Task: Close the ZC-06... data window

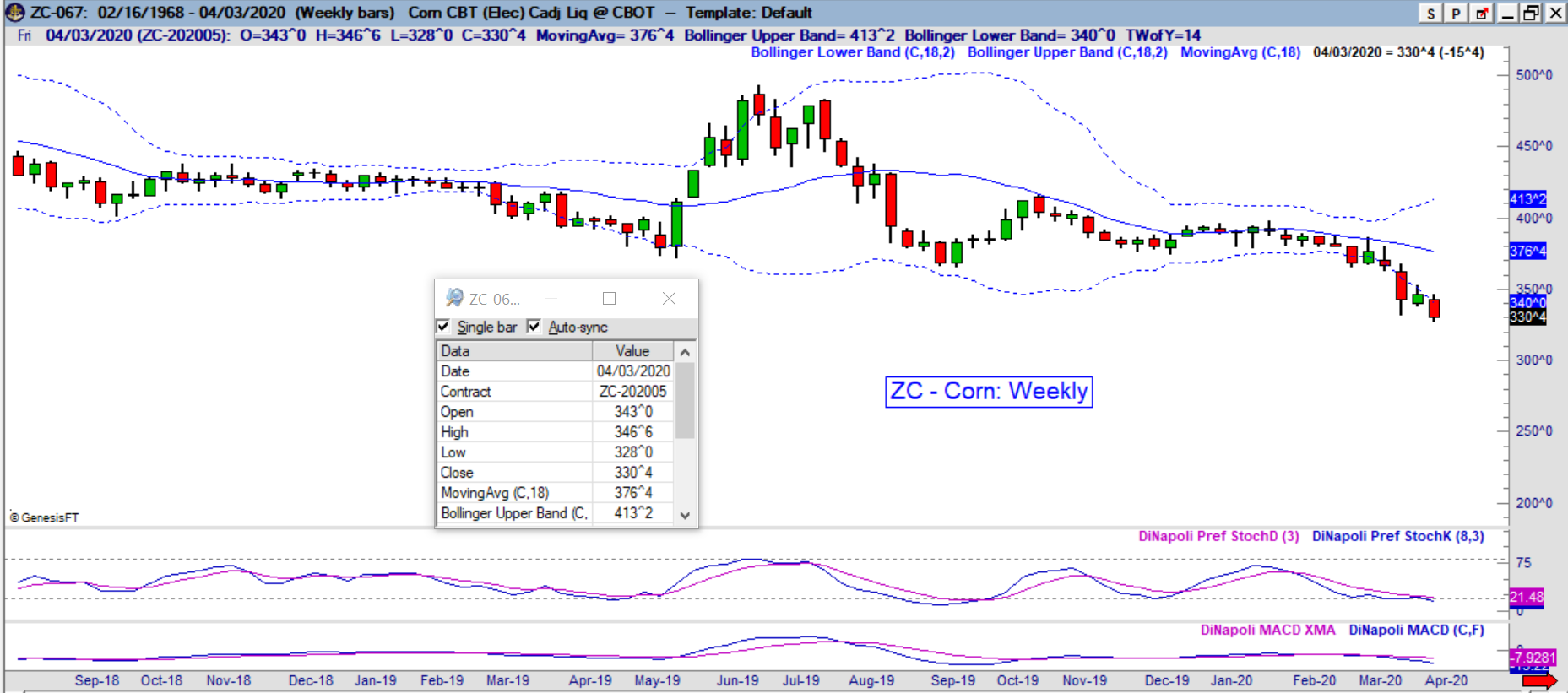Action: [669, 298]
